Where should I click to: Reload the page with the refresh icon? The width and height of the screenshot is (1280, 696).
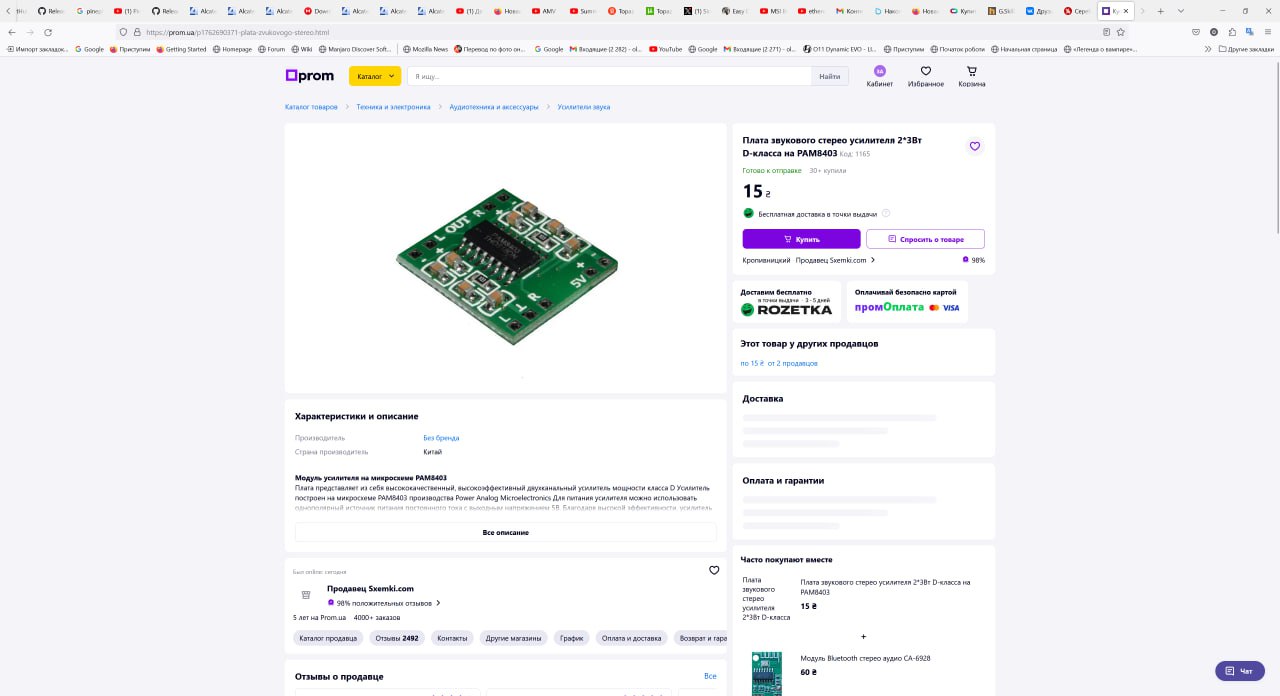click(49, 32)
